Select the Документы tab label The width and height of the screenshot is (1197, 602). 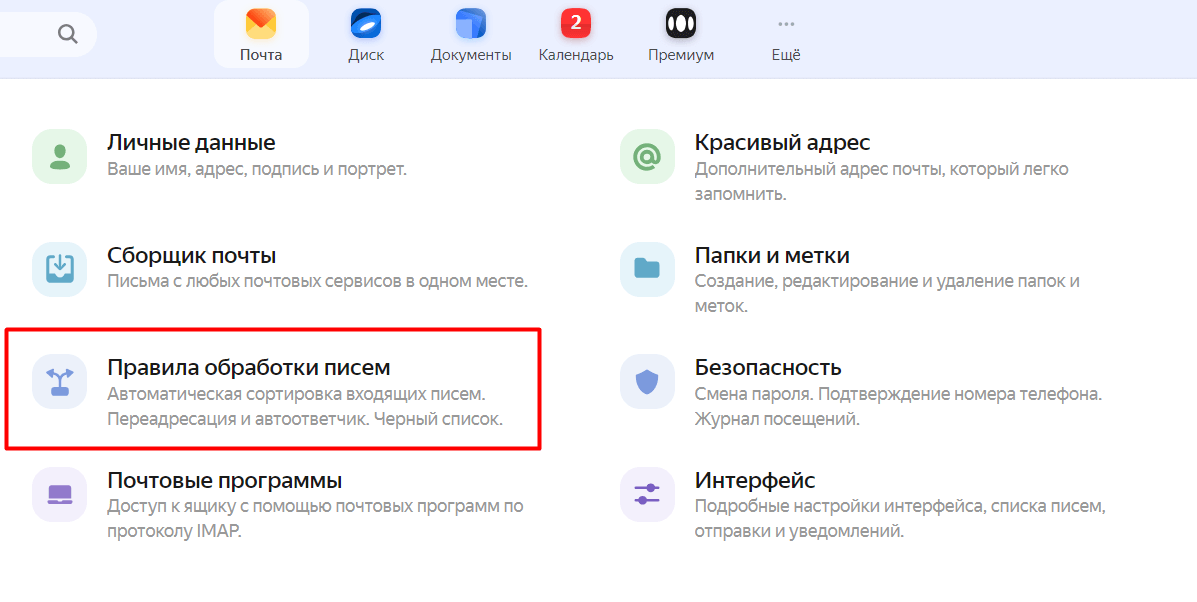coord(471,55)
